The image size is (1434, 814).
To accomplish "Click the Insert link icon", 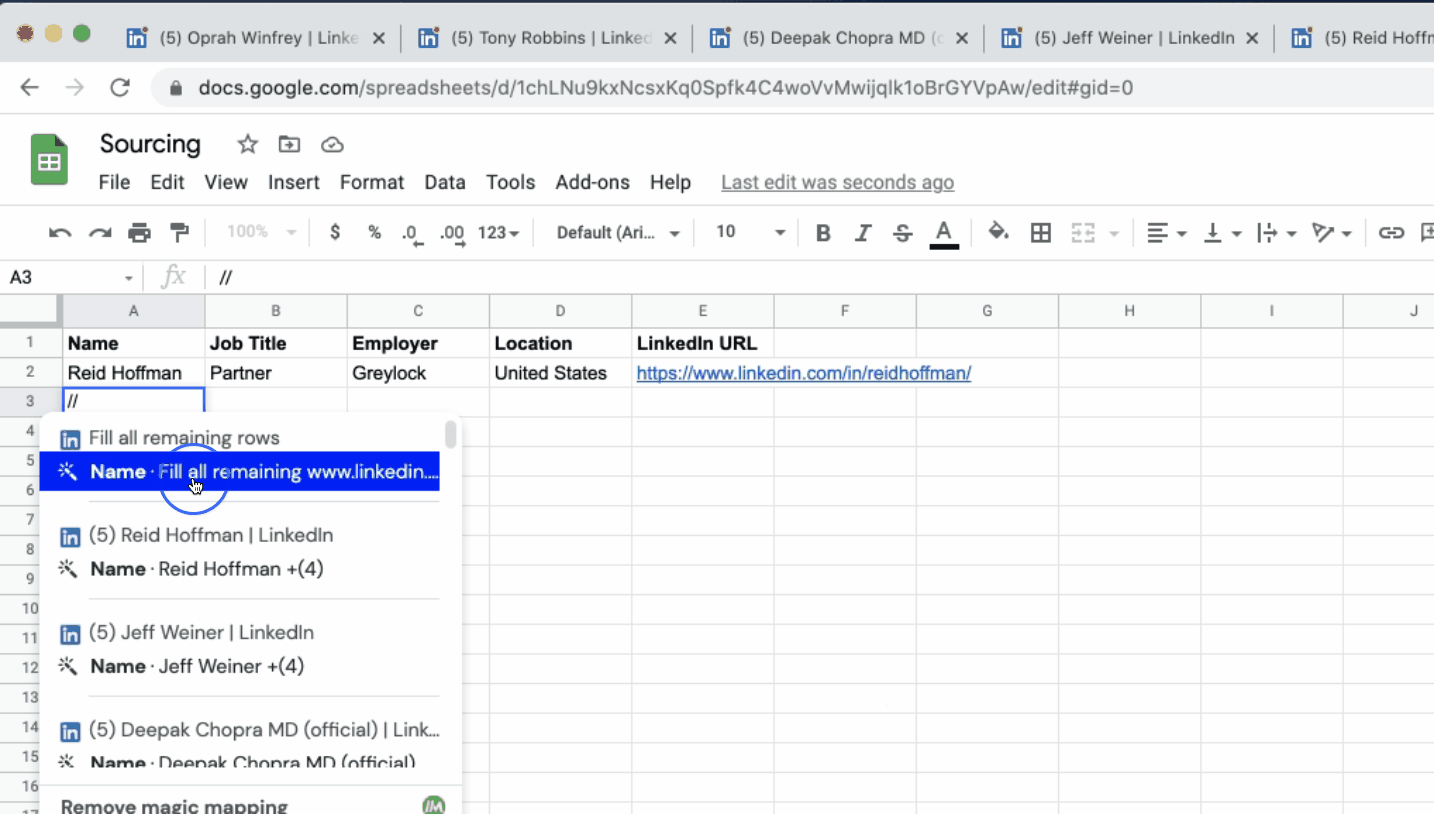I will click(x=1391, y=232).
